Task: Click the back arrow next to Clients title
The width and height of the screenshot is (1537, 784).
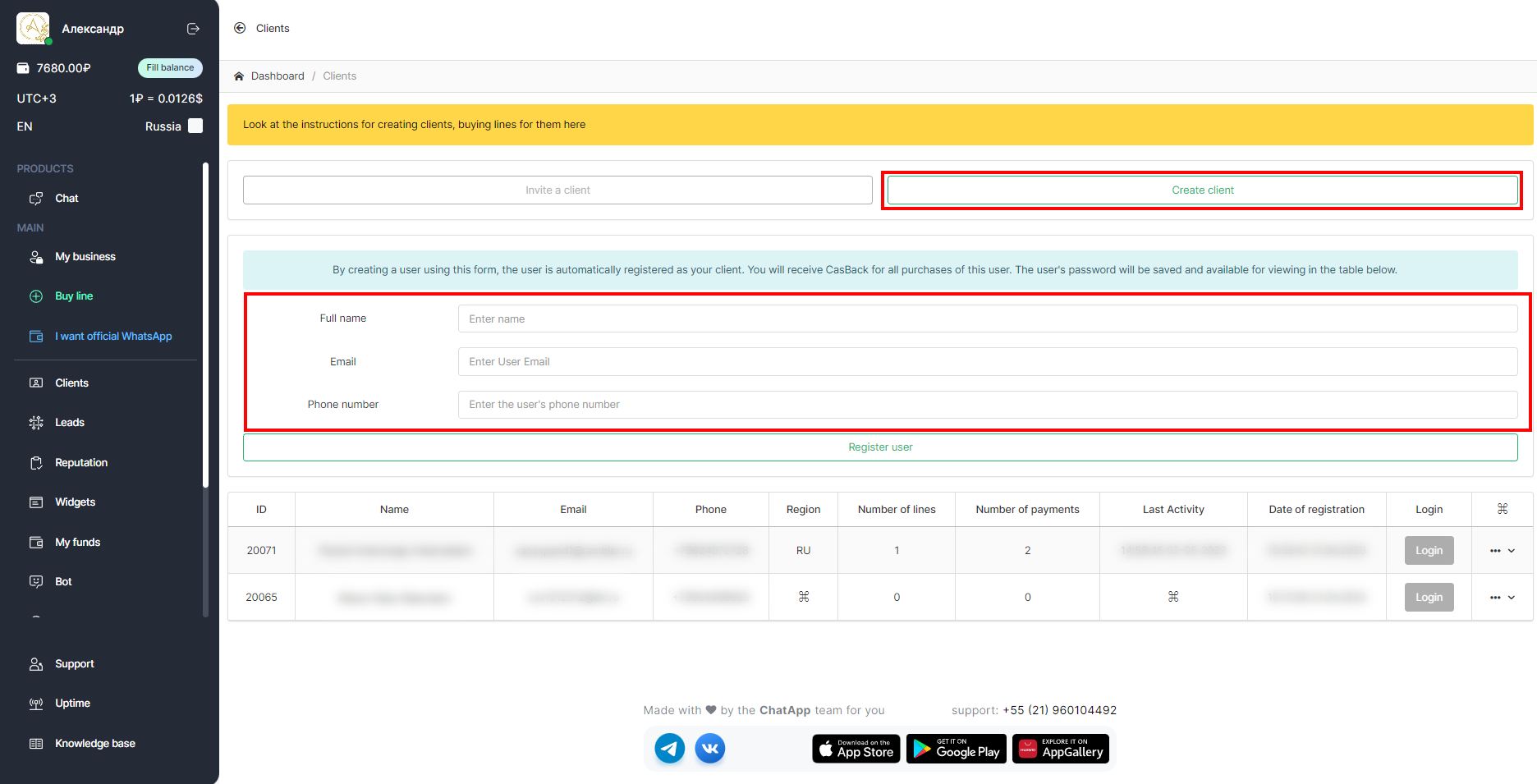Action: 240,28
